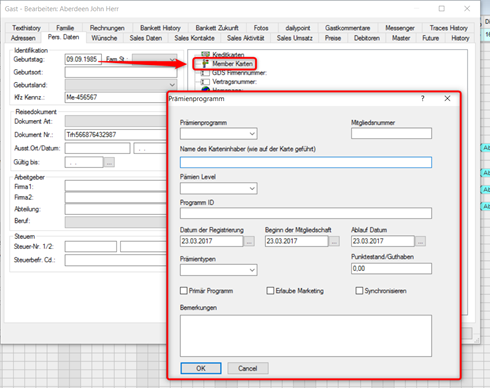
Task: Click the Steuerbefr. Cd. input field
Action: pos(116,260)
